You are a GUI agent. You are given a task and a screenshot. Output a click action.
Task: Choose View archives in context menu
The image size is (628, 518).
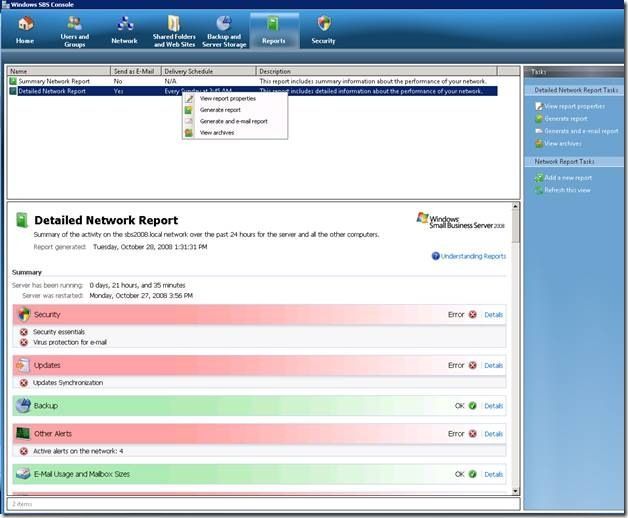[x=217, y=133]
